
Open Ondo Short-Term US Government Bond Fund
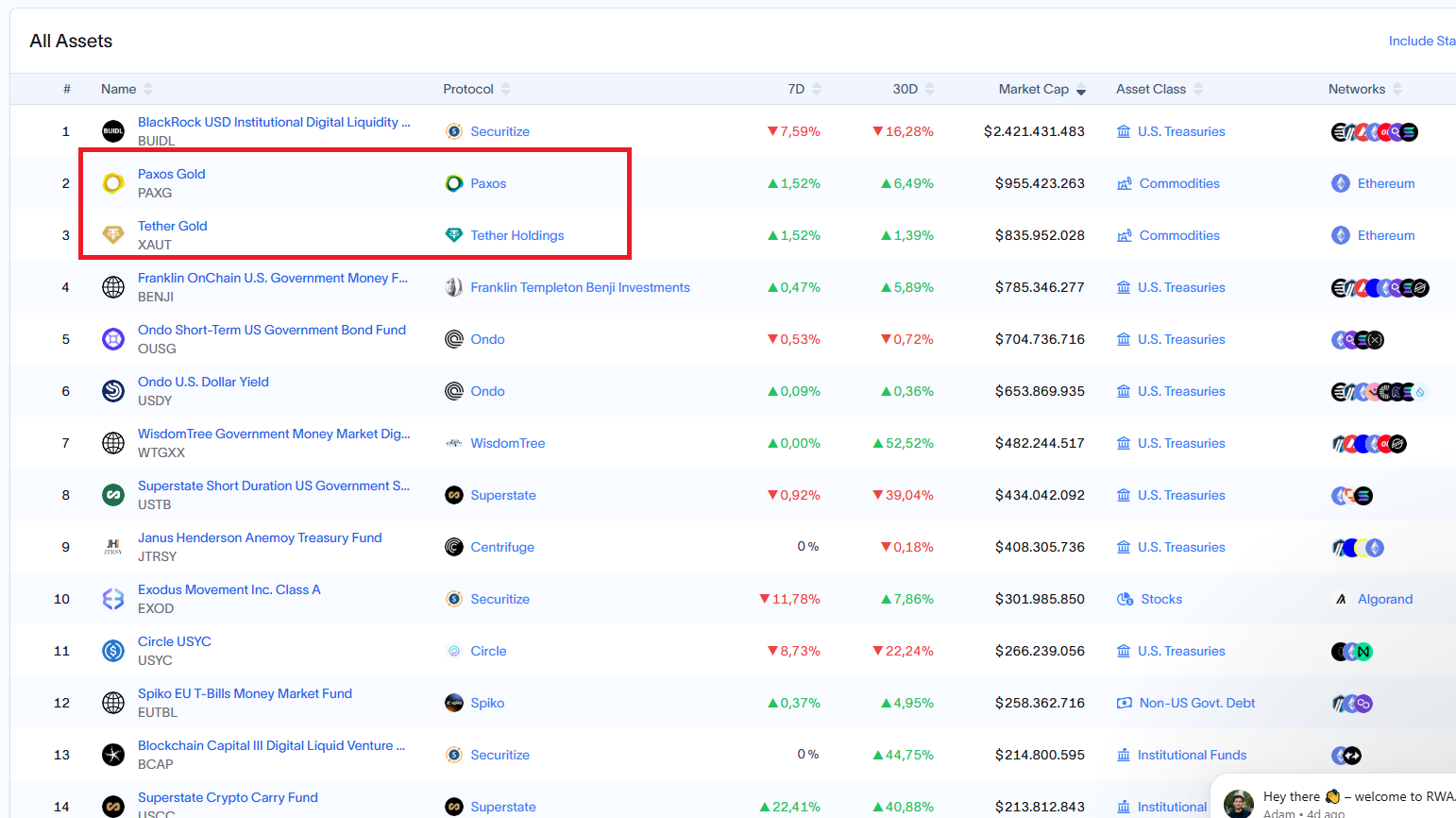tap(272, 330)
